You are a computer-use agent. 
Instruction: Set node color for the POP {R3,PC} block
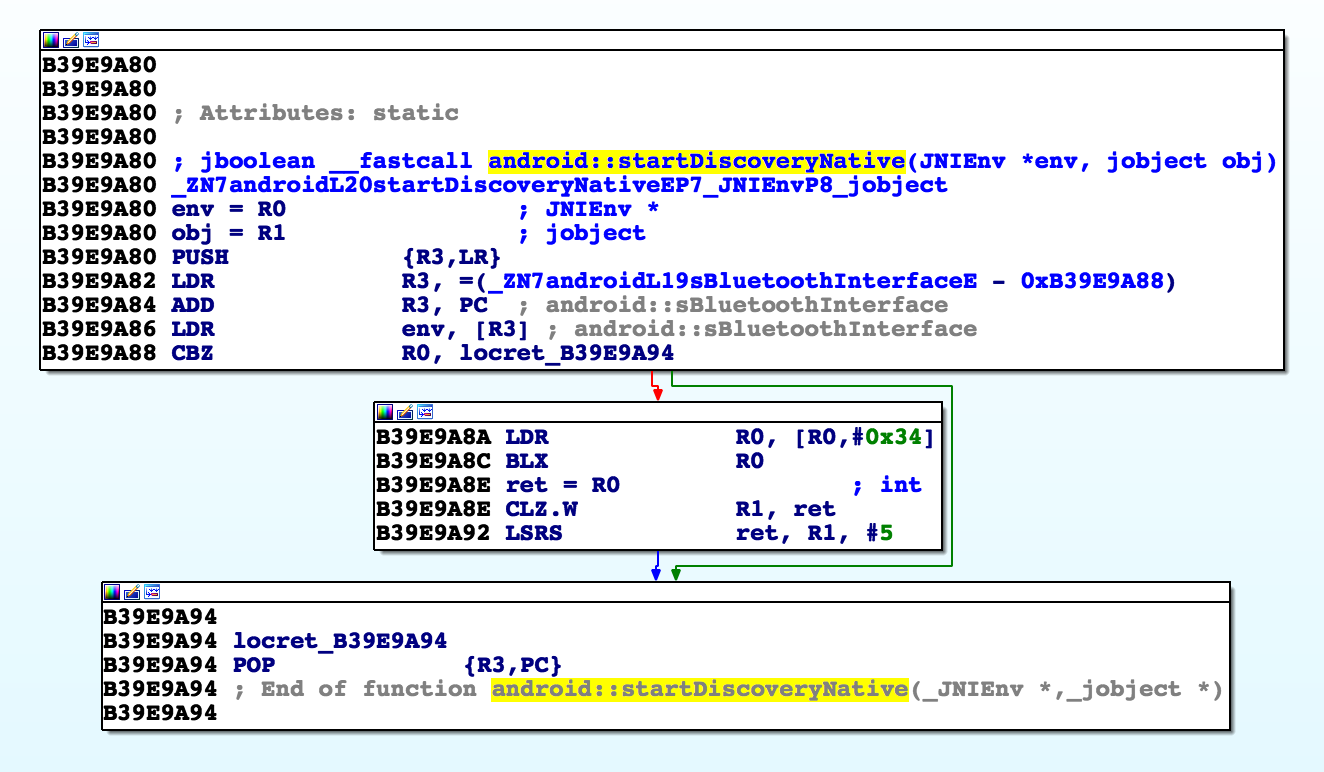(x=112, y=592)
